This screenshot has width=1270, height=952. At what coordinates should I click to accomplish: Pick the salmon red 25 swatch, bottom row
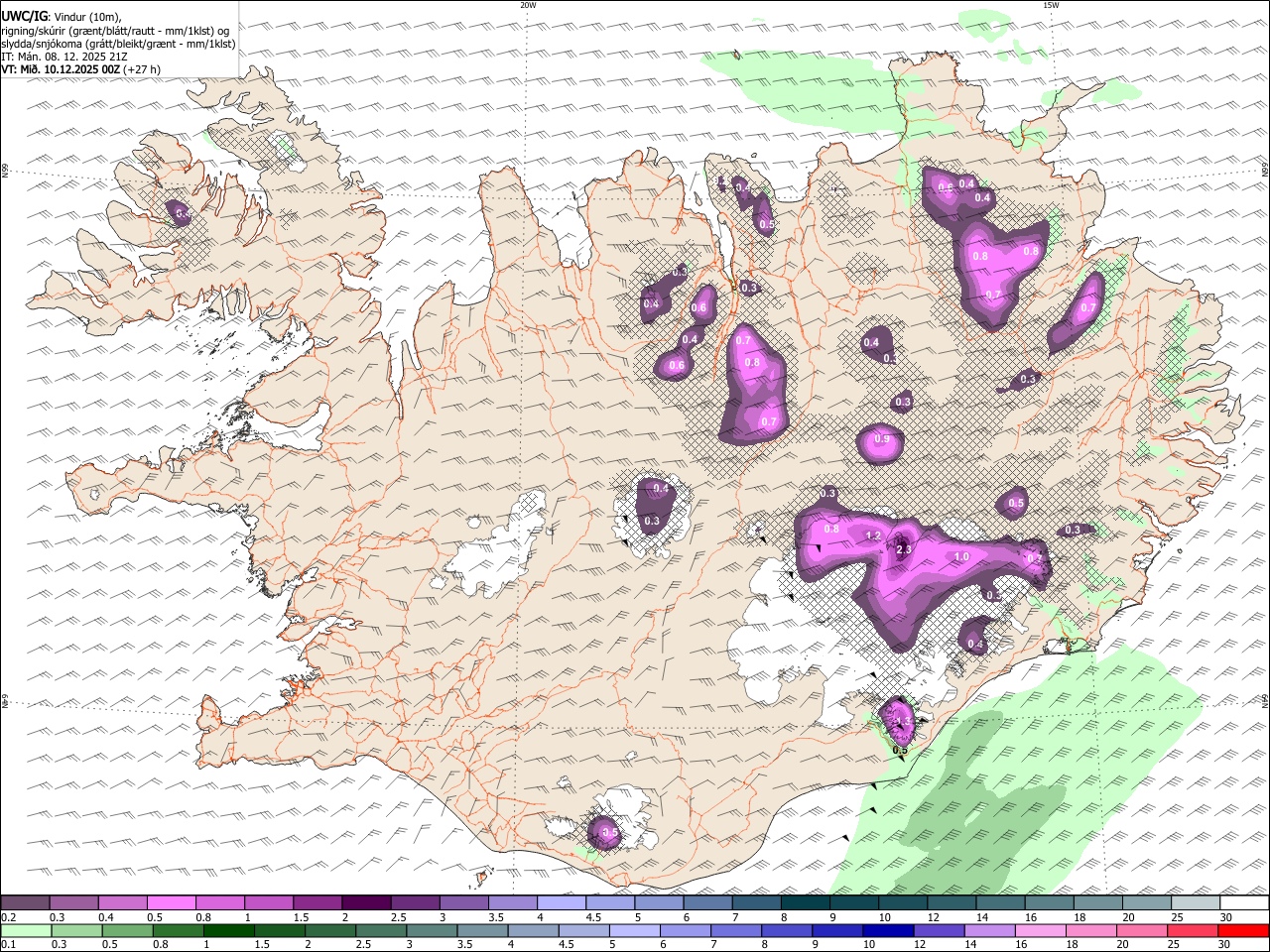coord(1193,930)
